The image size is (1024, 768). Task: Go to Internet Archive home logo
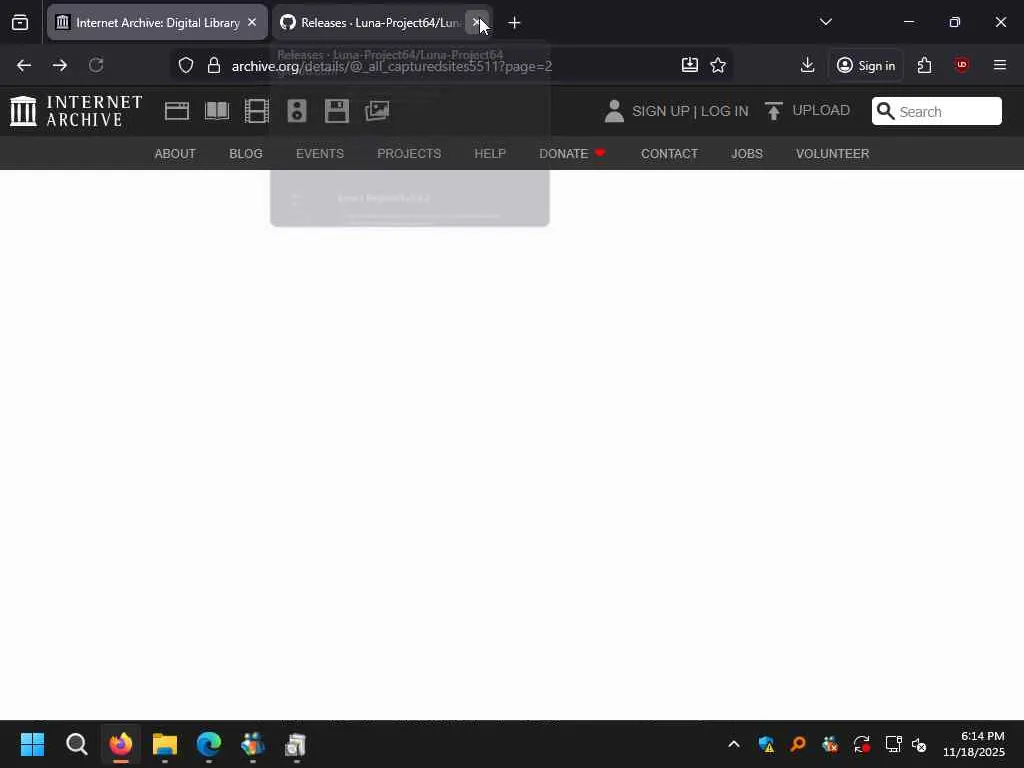pos(76,111)
